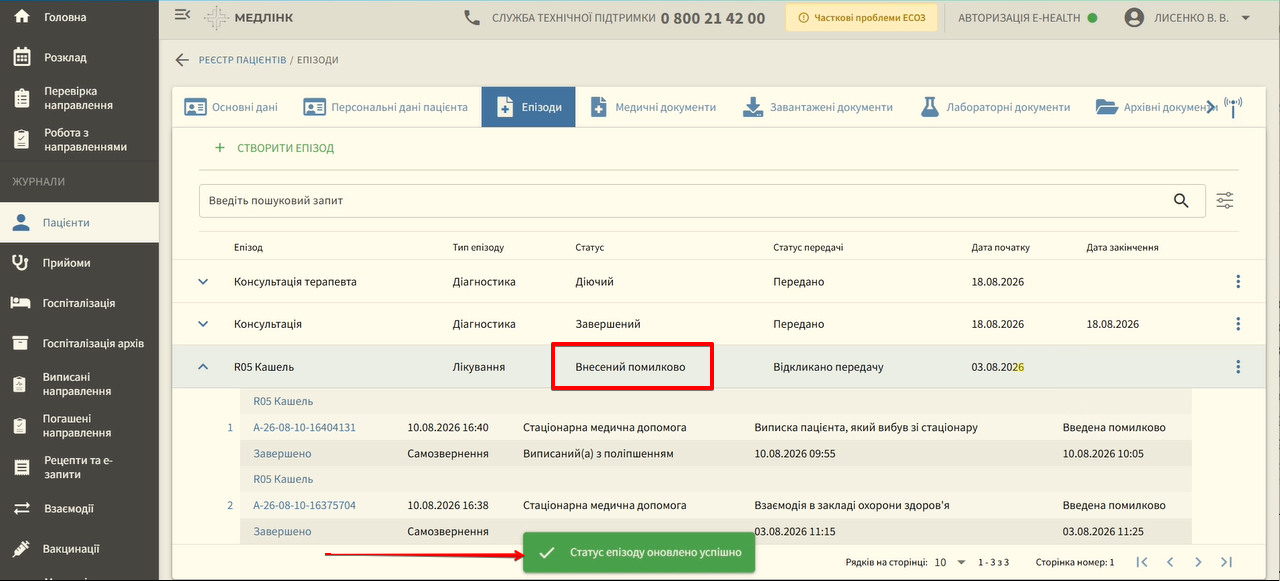The width and height of the screenshot is (1280, 581).
Task: Open three-dot menu for R05 Кашель episode
Action: click(1238, 367)
